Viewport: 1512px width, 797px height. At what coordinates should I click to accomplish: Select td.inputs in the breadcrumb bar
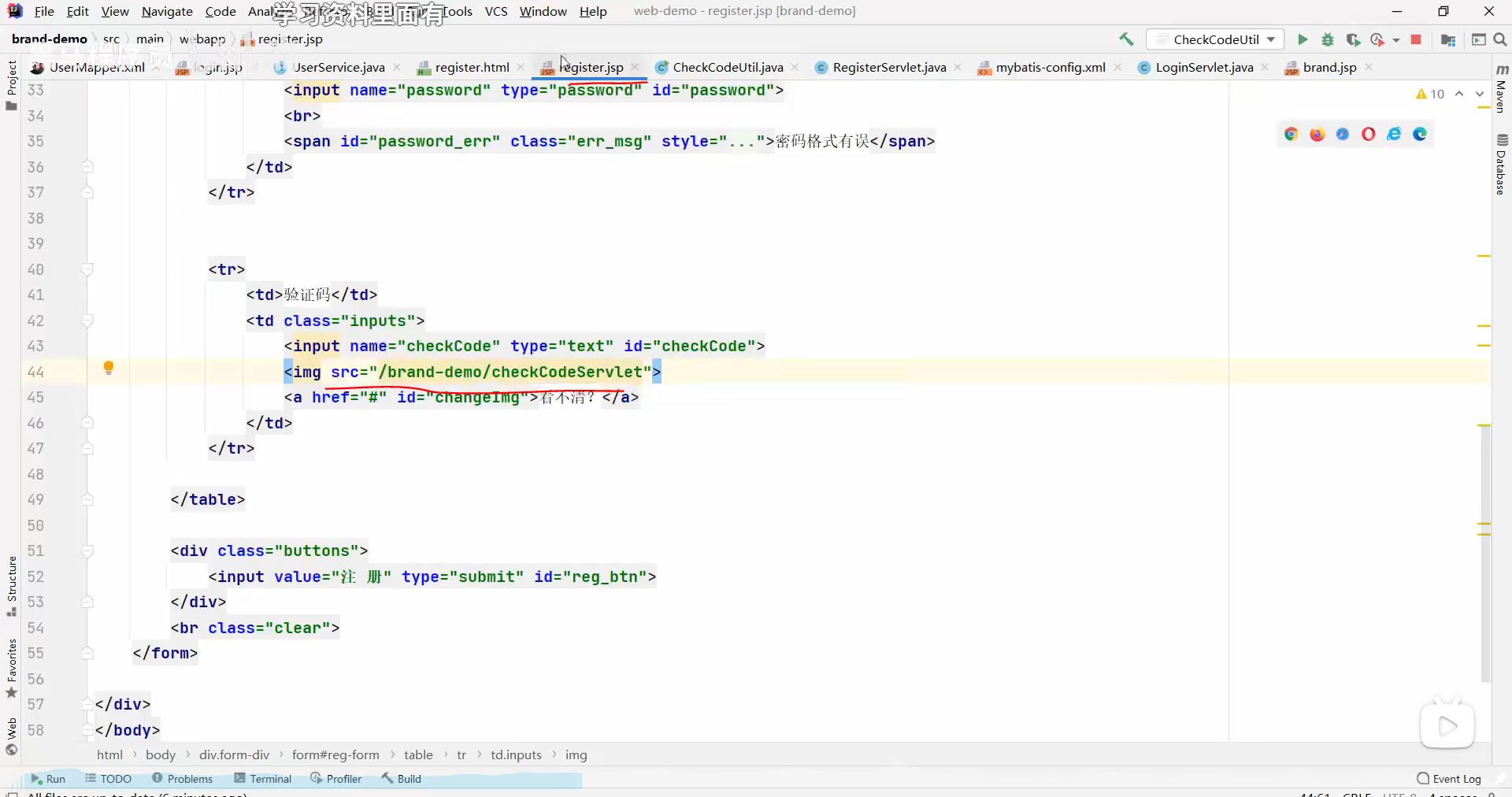(x=516, y=754)
